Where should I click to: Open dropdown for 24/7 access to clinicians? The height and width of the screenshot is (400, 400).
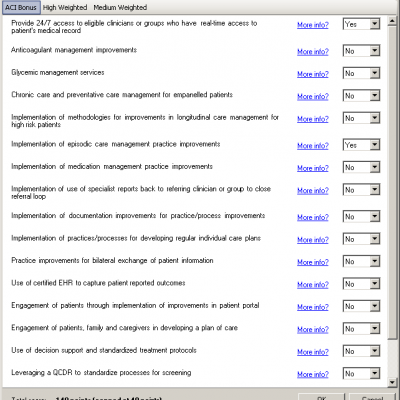pyautogui.click(x=362, y=24)
